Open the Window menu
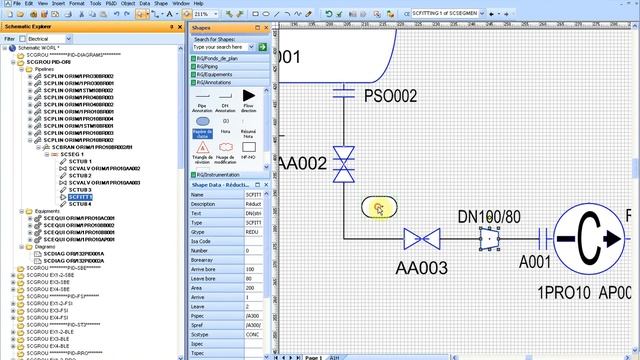Viewport: 640px width, 360px height. tap(181, 3)
